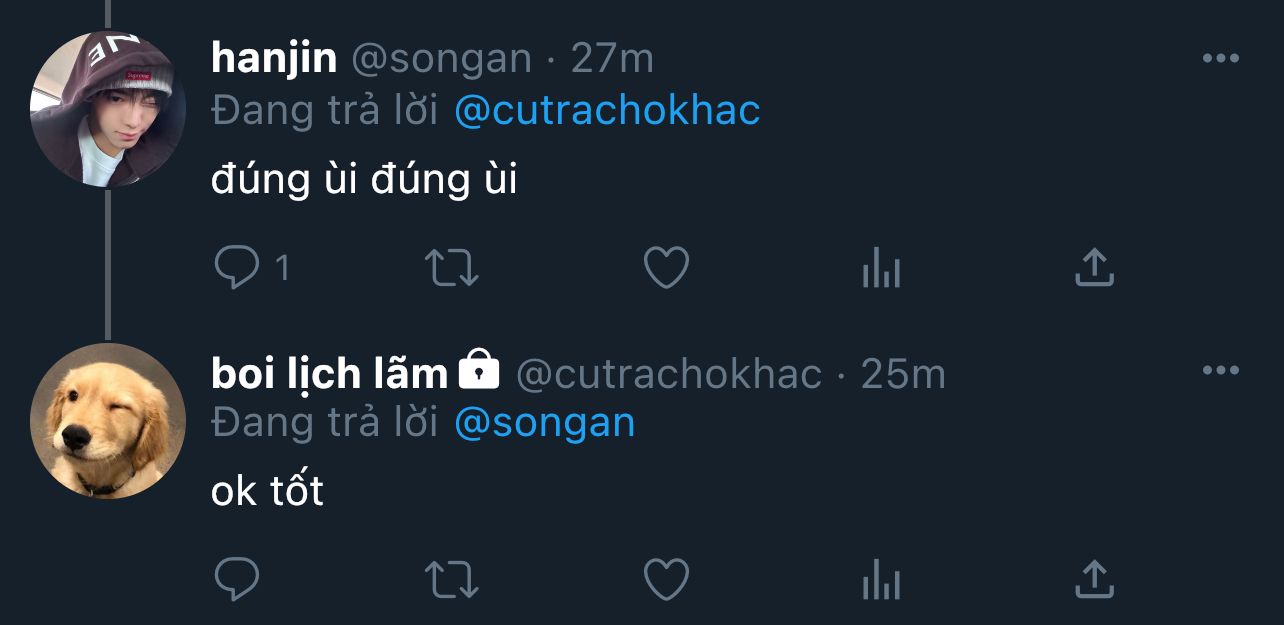The width and height of the screenshot is (1284, 625).
Task: Open more options for hanjin's tweet
Action: (x=1220, y=59)
